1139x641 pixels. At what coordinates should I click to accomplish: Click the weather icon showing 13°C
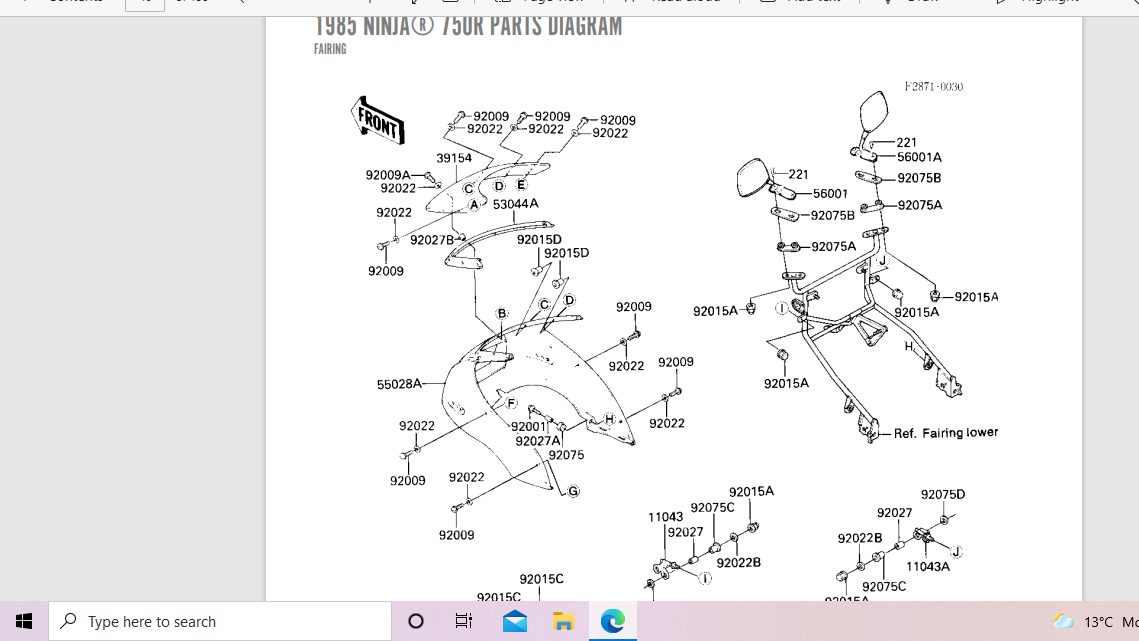pos(1063,621)
